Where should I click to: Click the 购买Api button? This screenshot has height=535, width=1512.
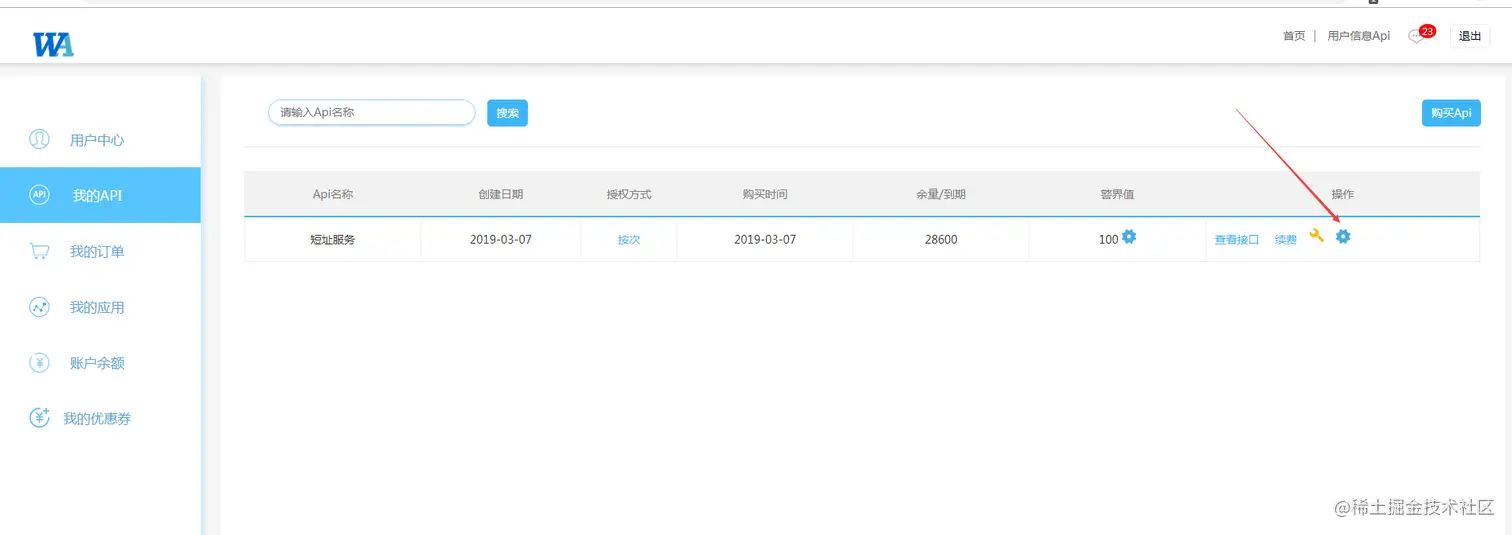pos(1451,113)
